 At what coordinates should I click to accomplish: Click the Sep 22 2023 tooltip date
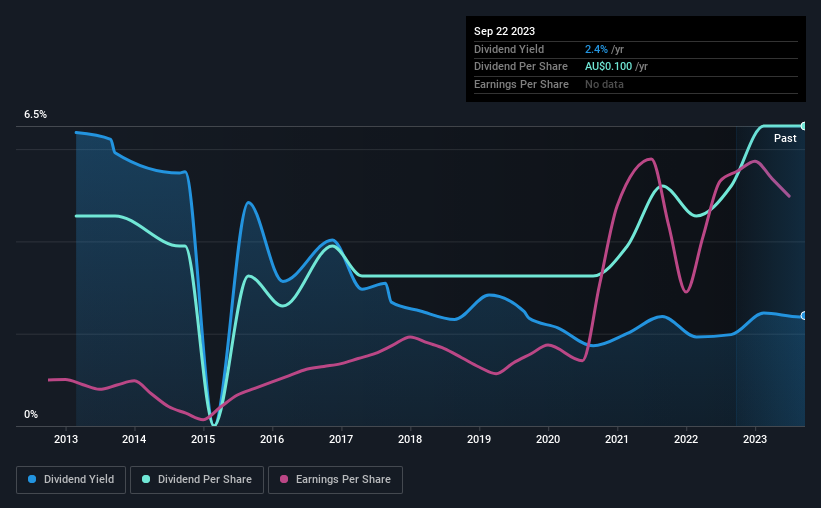click(504, 31)
